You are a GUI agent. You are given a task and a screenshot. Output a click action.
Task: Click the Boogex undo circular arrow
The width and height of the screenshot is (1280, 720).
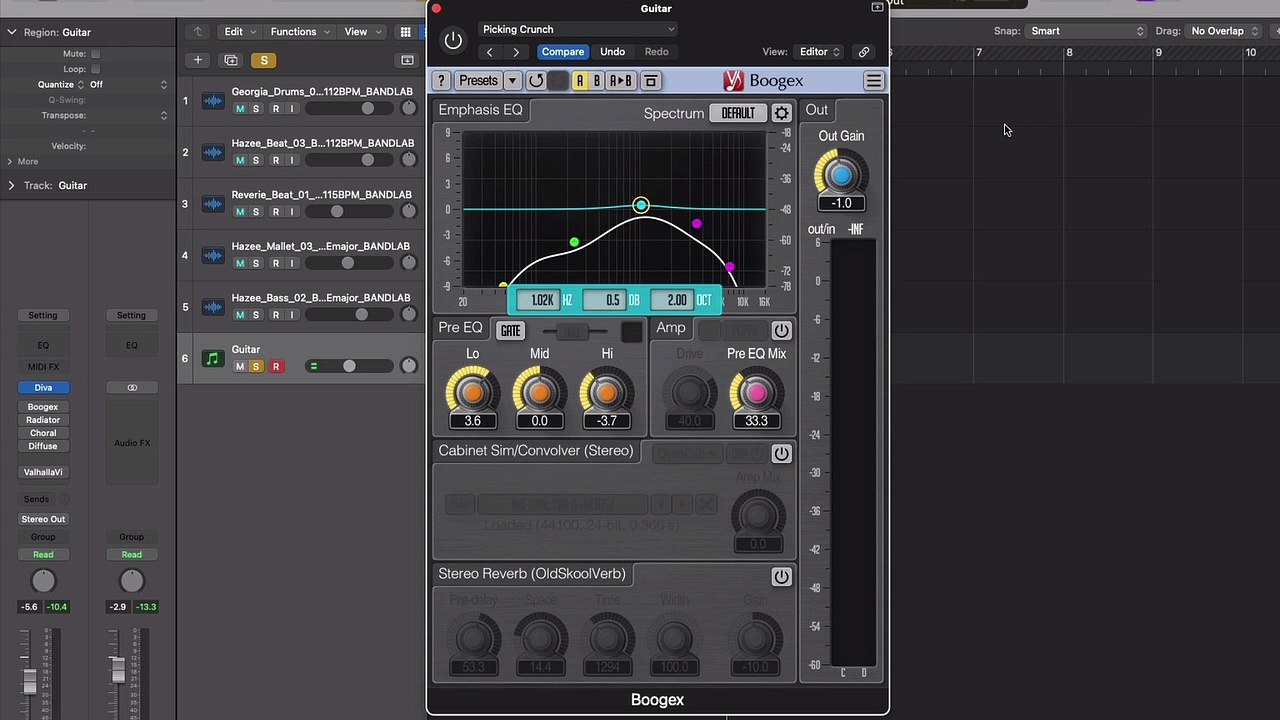536,81
